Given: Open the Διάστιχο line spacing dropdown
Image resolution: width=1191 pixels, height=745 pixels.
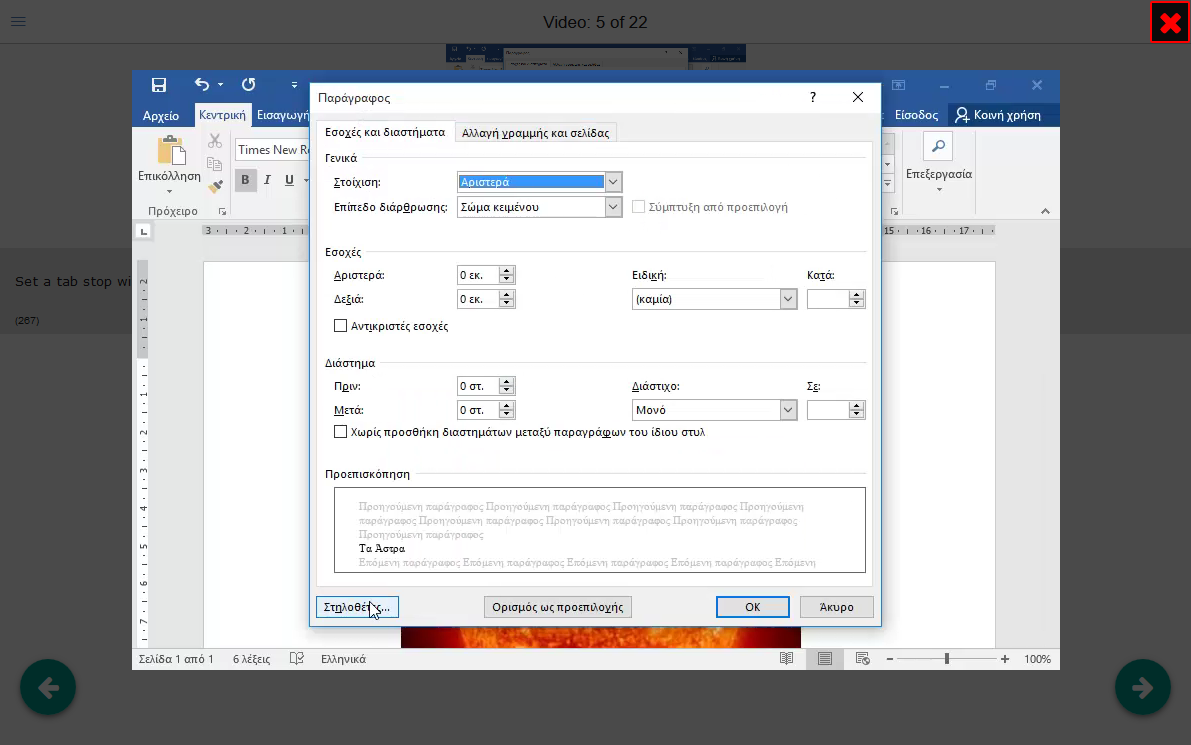Looking at the screenshot, I should pyautogui.click(x=788, y=410).
